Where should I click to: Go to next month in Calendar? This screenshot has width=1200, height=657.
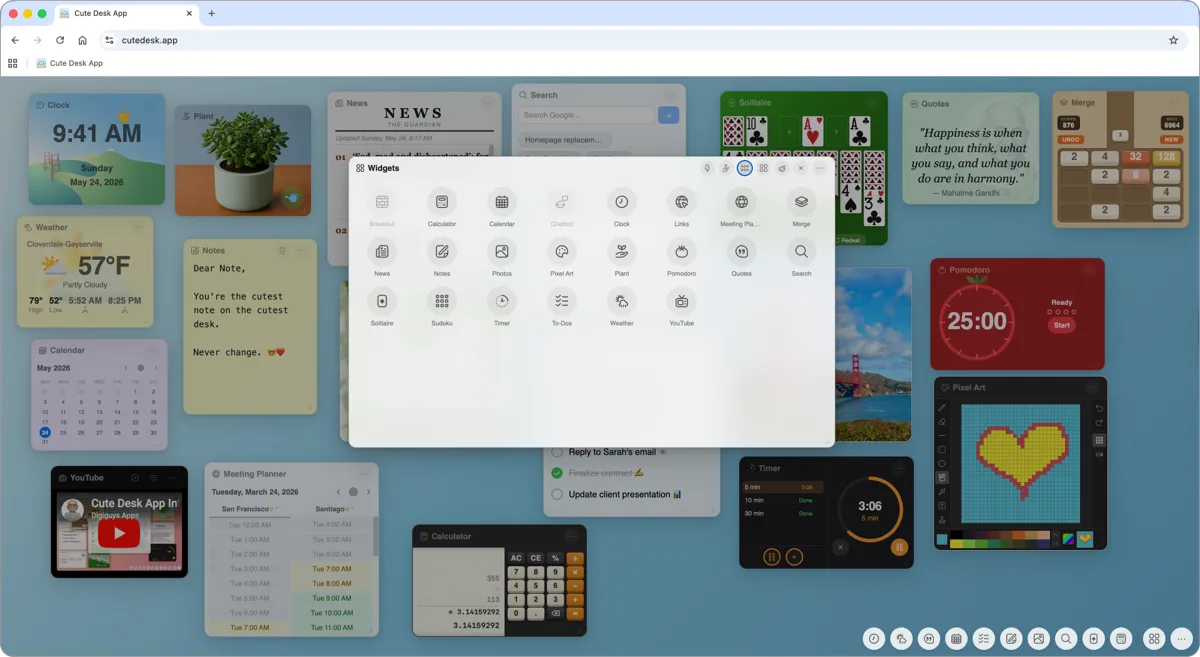click(155, 368)
